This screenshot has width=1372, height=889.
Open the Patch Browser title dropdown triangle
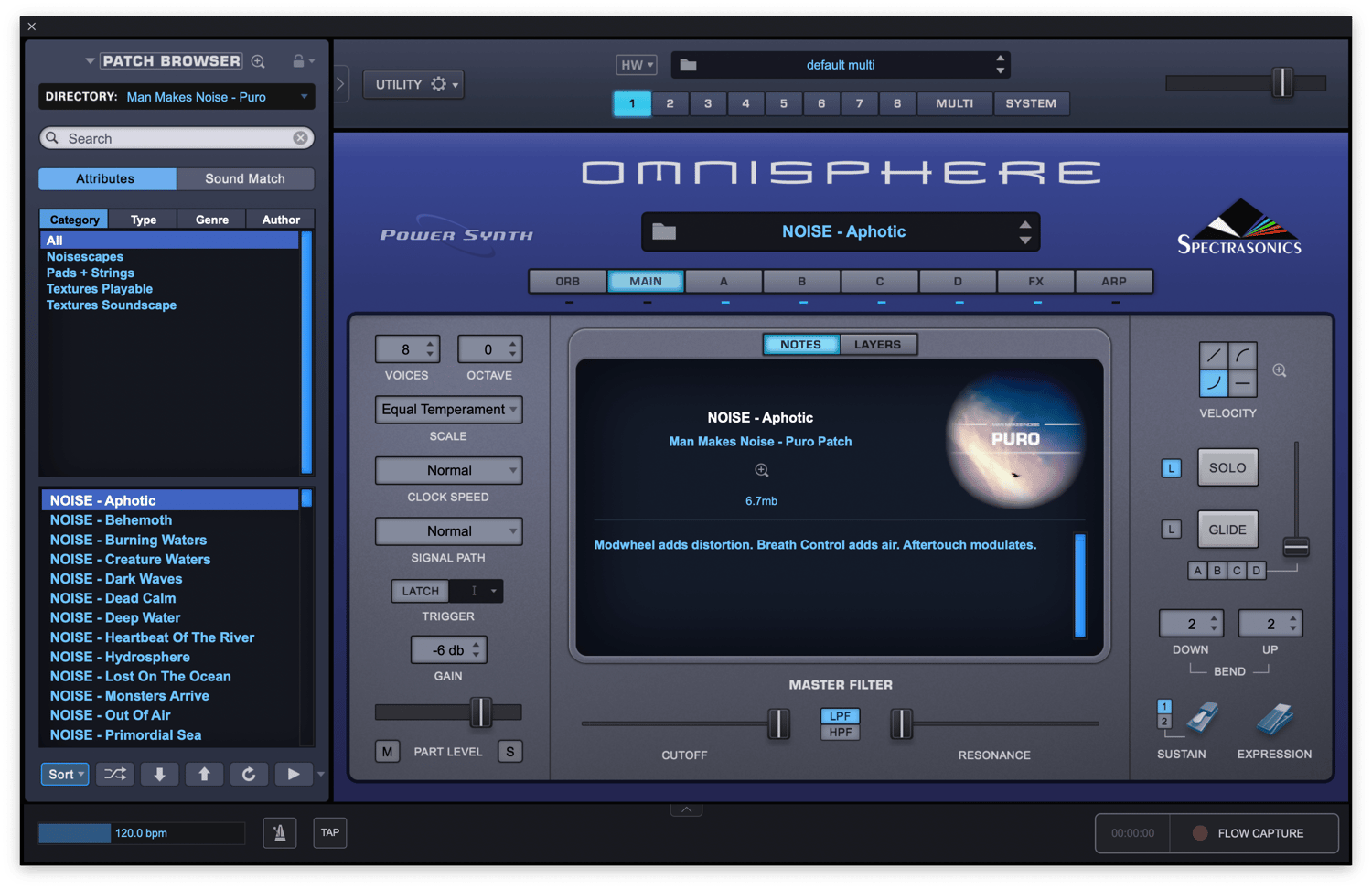pos(90,61)
